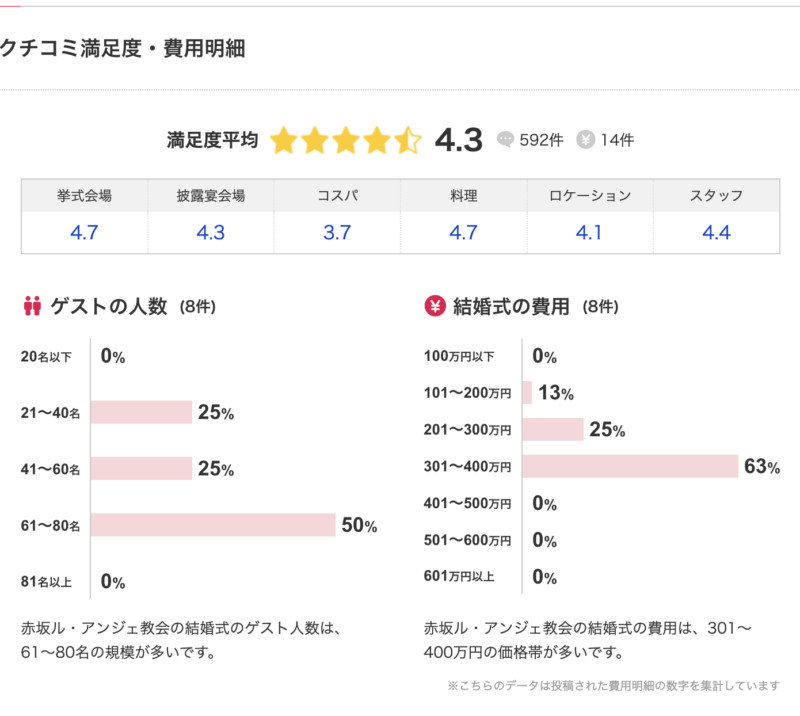Click the スタッフ rating 4.4
Screen dimensions: 800x716
pos(716,233)
